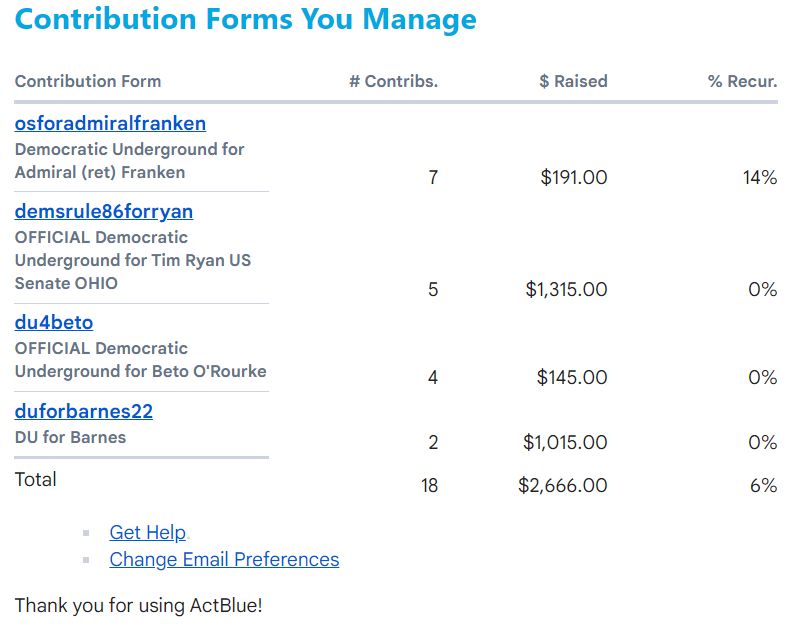
Task: Click the Get Help link
Action: click(148, 532)
